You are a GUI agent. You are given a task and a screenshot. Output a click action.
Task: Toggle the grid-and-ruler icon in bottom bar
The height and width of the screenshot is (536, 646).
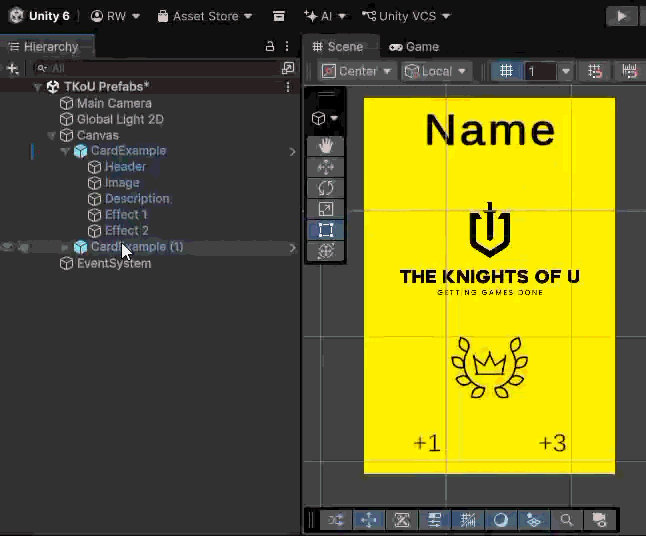click(468, 520)
